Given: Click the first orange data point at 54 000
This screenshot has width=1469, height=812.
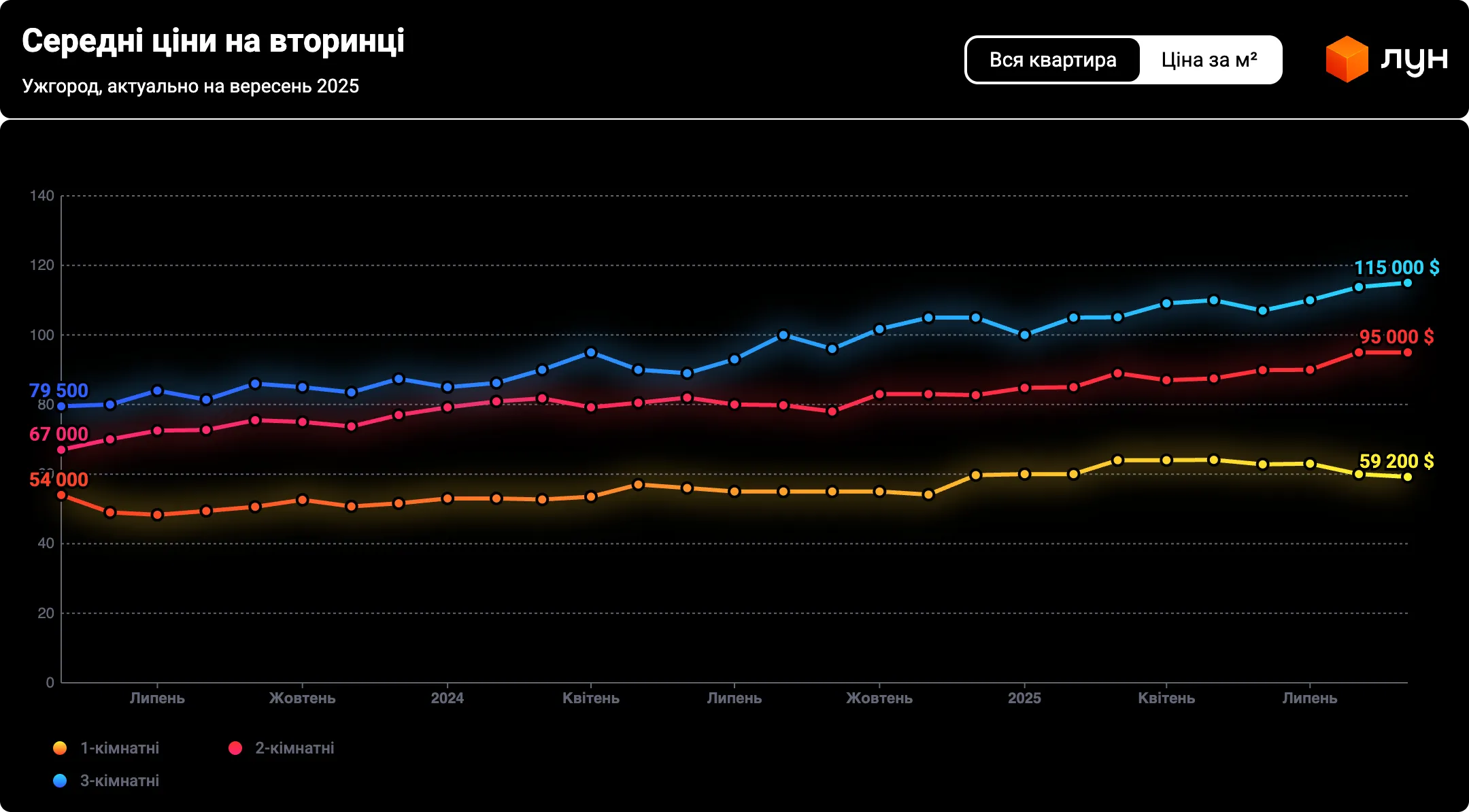Looking at the screenshot, I should click(x=61, y=495).
